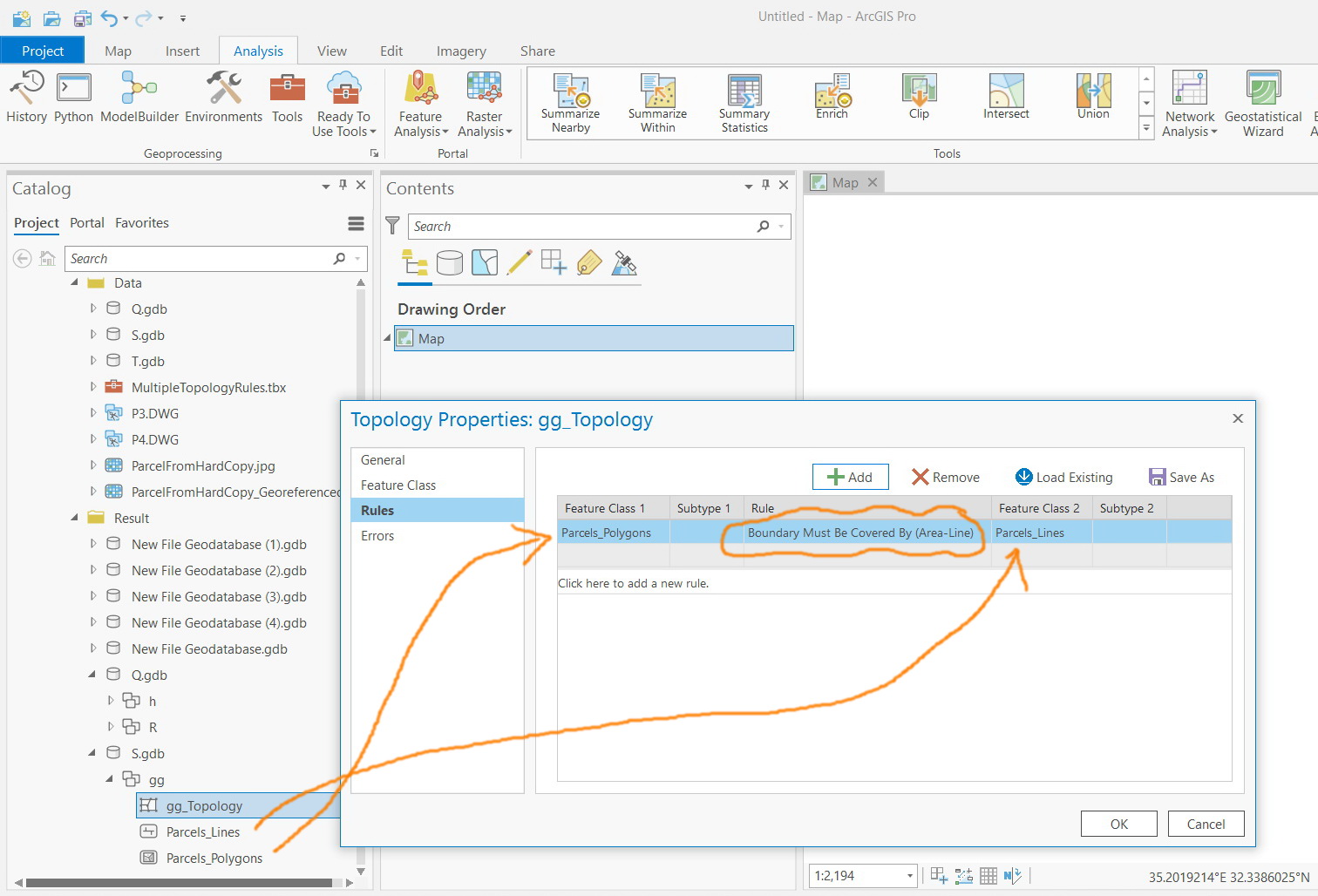Open Network Analysis dropdown
This screenshot has width=1318, height=896.
tap(1190, 105)
